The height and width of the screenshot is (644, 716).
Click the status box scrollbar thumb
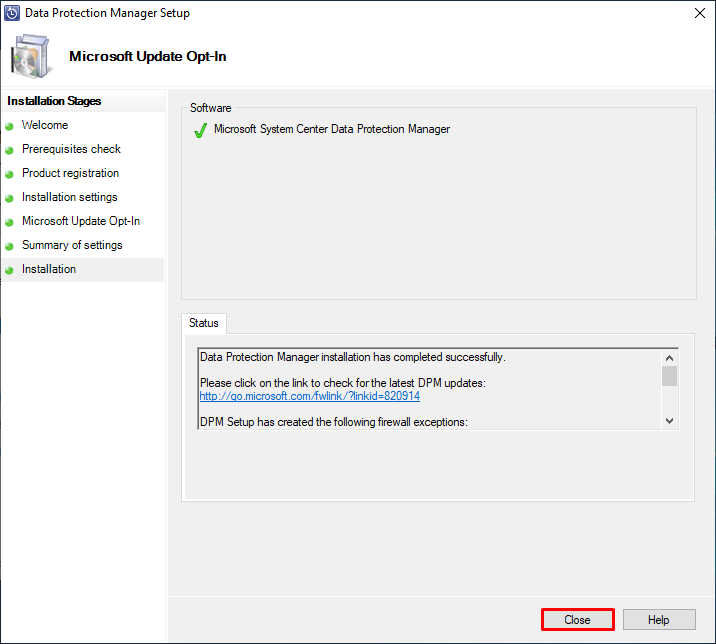[669, 376]
